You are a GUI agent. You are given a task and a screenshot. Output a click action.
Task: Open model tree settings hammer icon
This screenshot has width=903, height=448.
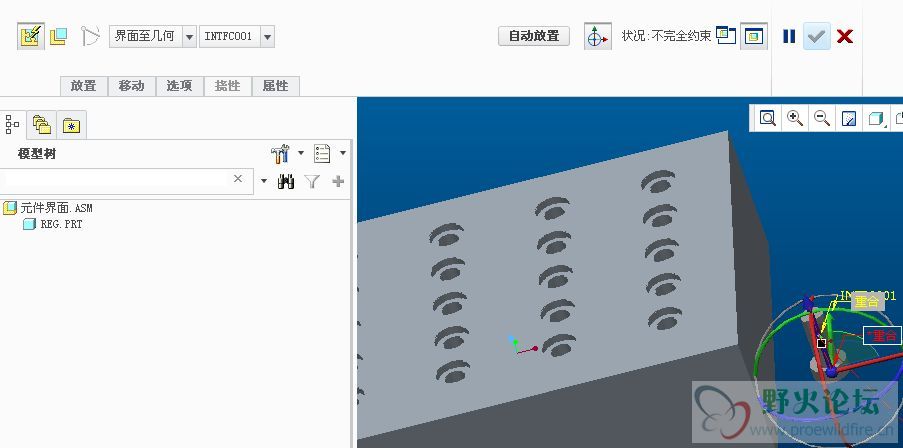pyautogui.click(x=280, y=154)
